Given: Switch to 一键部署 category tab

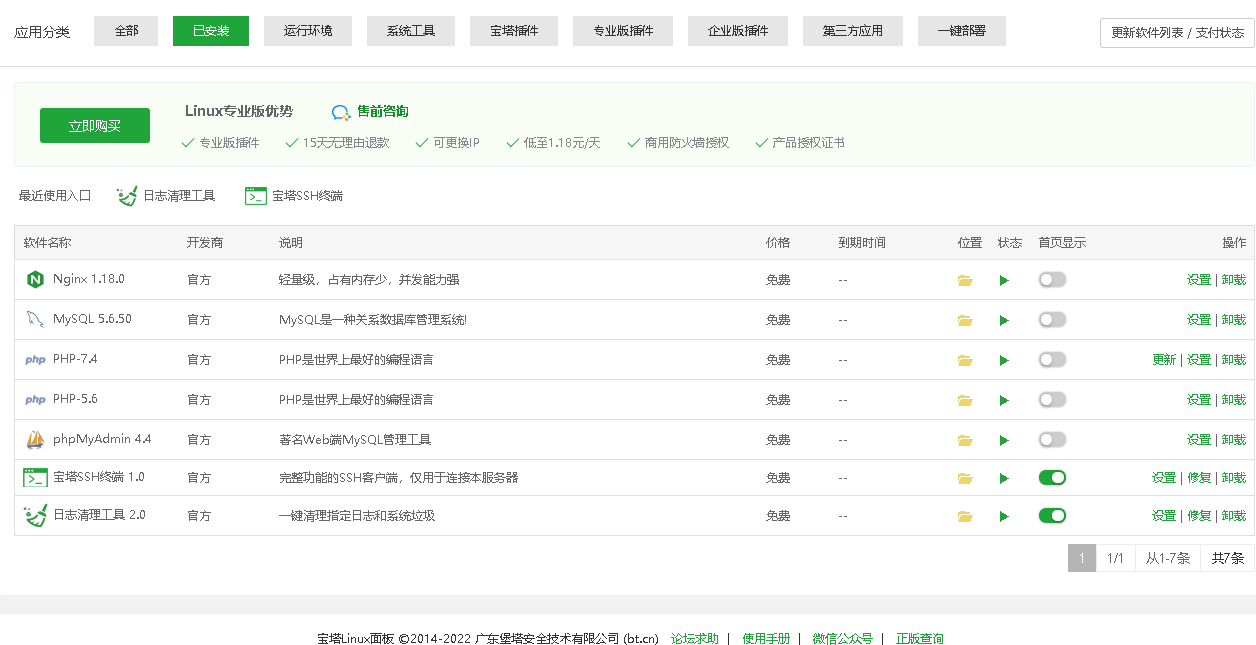Looking at the screenshot, I should click(x=961, y=31).
